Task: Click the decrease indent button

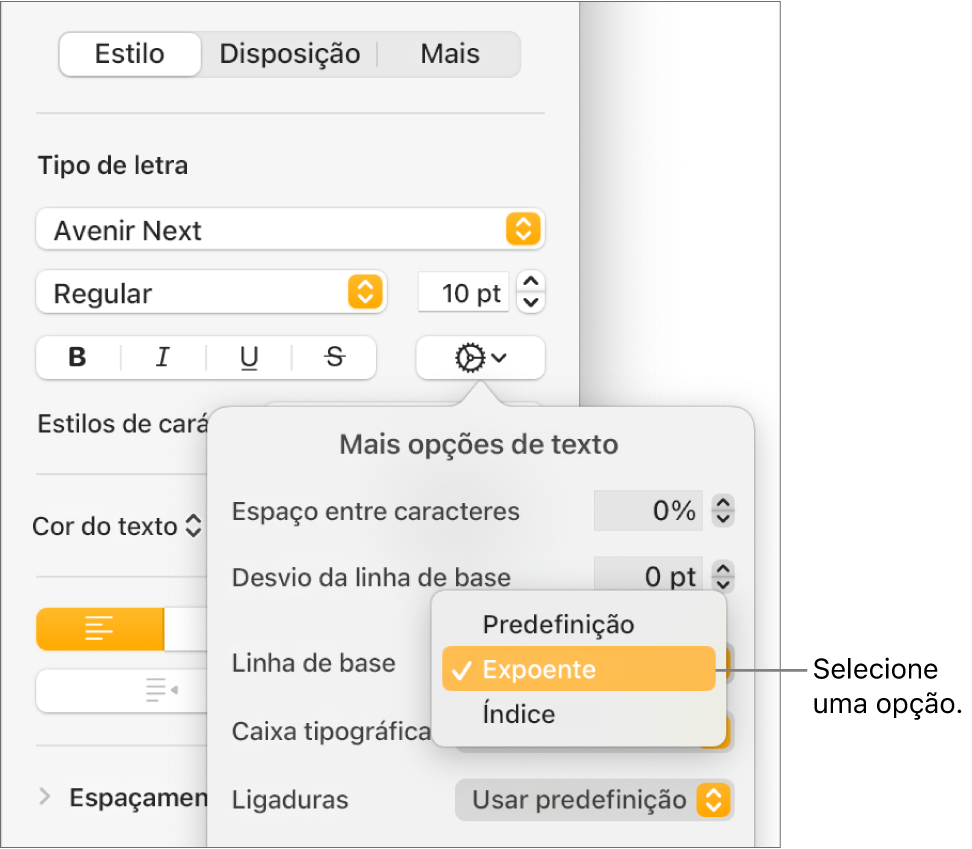Action: [160, 689]
